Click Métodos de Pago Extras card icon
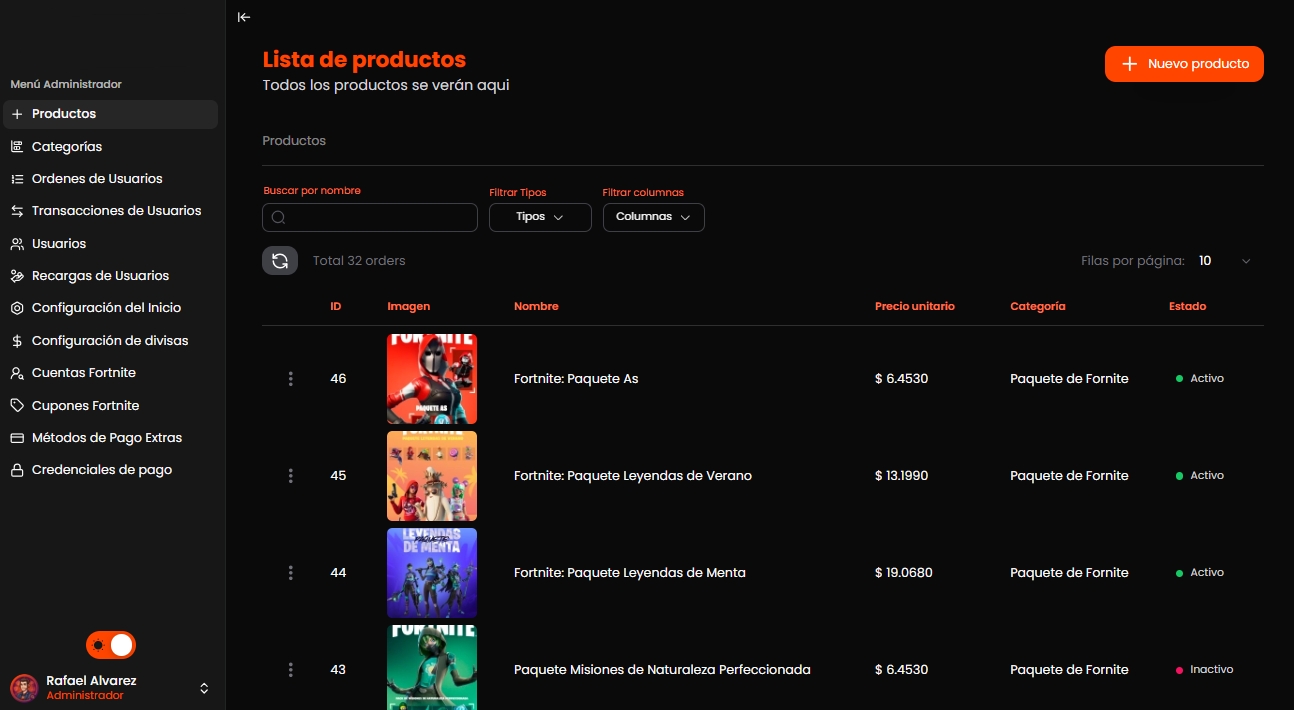Screen dimensions: 1294x710 point(17,438)
